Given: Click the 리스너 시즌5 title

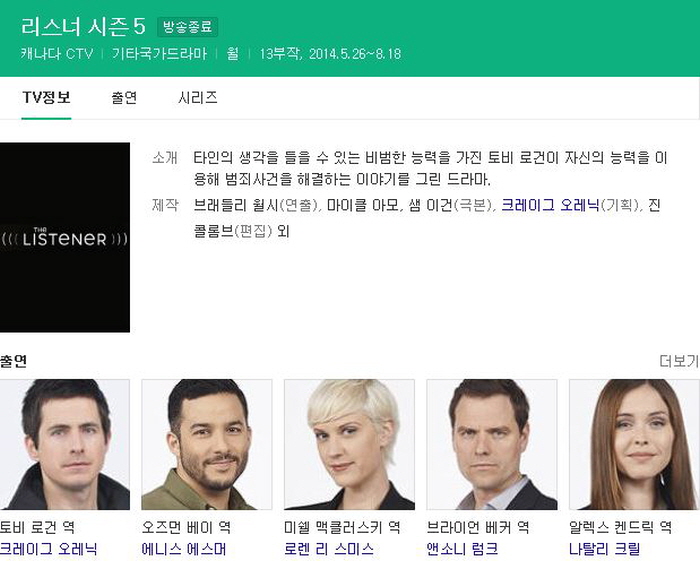Looking at the screenshot, I should [83, 27].
